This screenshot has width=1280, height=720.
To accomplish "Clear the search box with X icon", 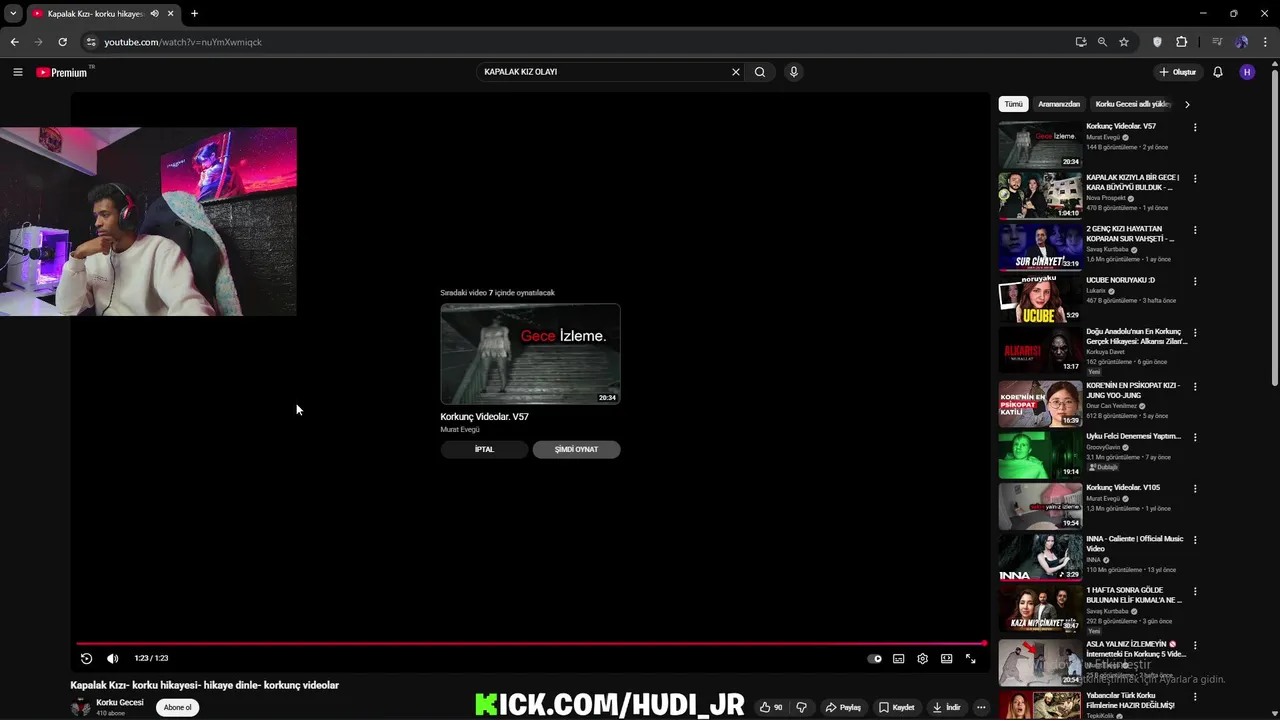I will 736,72.
